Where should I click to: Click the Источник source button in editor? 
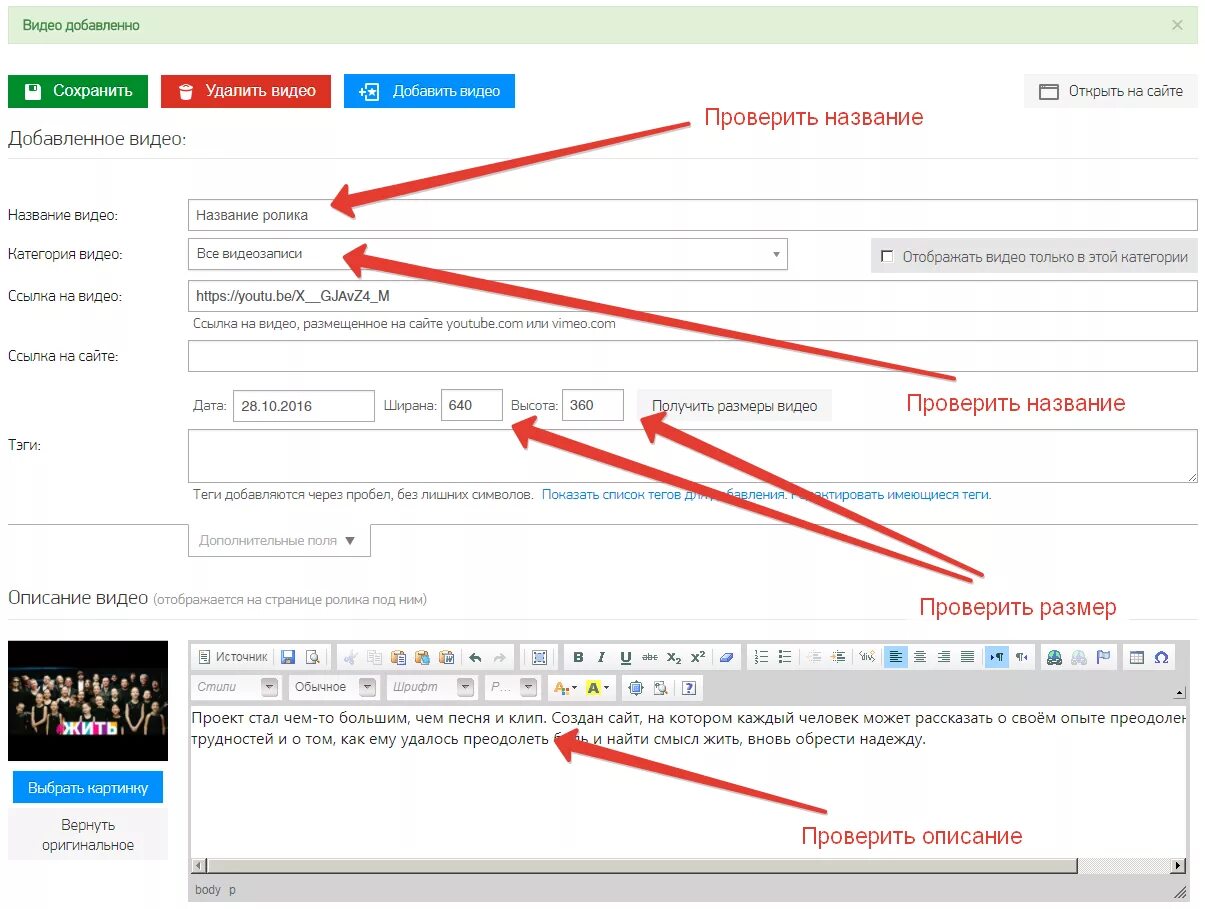[233, 657]
